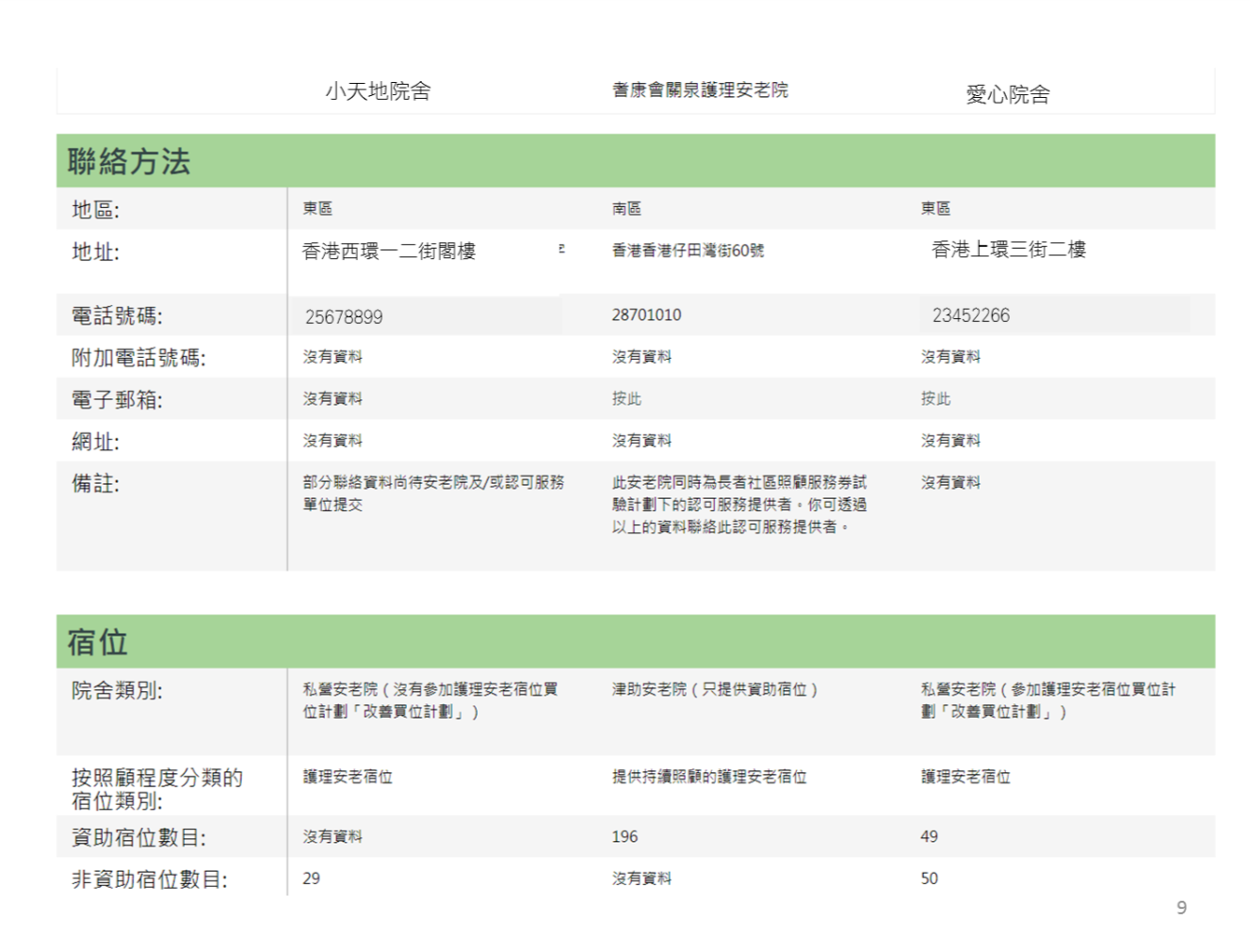This screenshot has height=952, width=1250.
Task: Select the 非資助宿位數目 row label
Action: [149, 879]
